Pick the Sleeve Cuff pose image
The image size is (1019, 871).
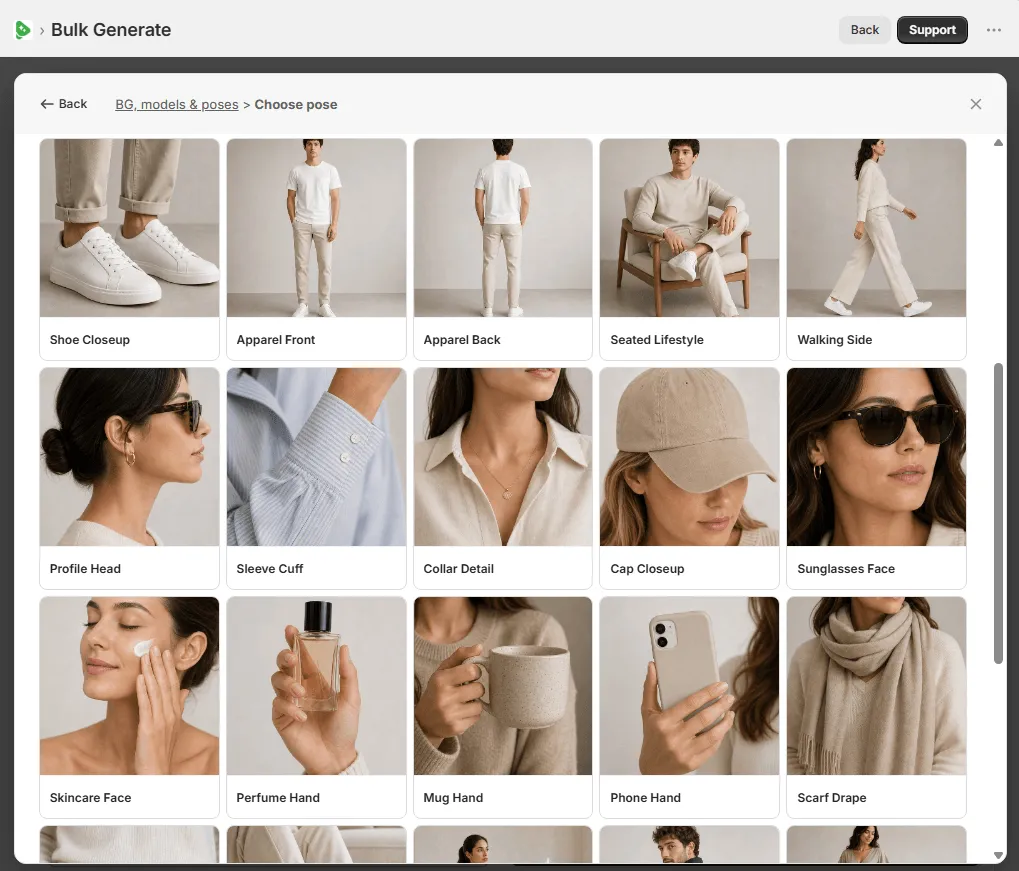(x=316, y=457)
